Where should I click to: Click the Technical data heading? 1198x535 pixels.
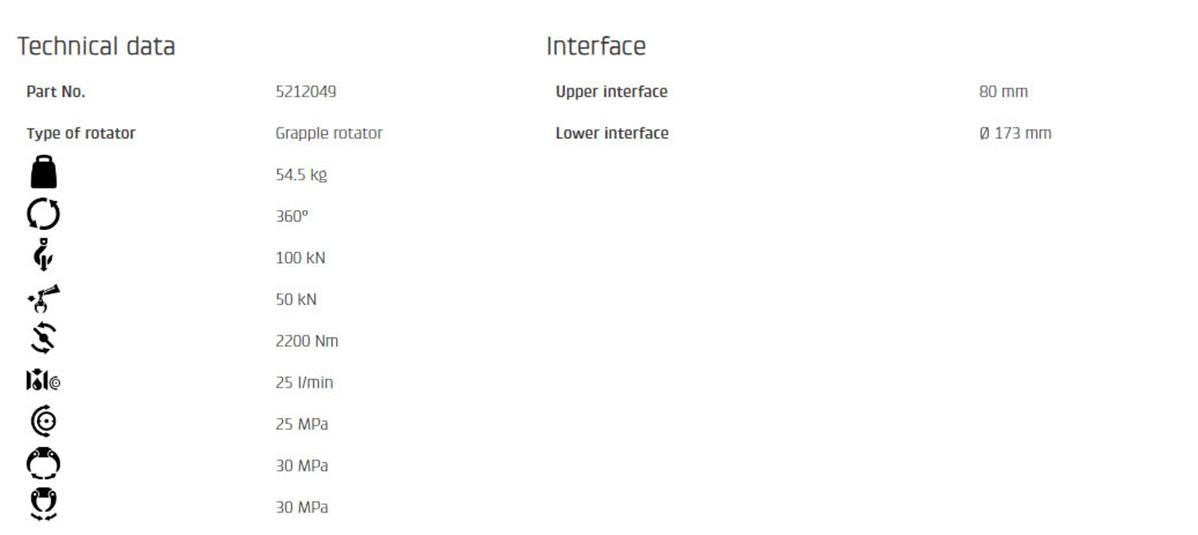96,46
